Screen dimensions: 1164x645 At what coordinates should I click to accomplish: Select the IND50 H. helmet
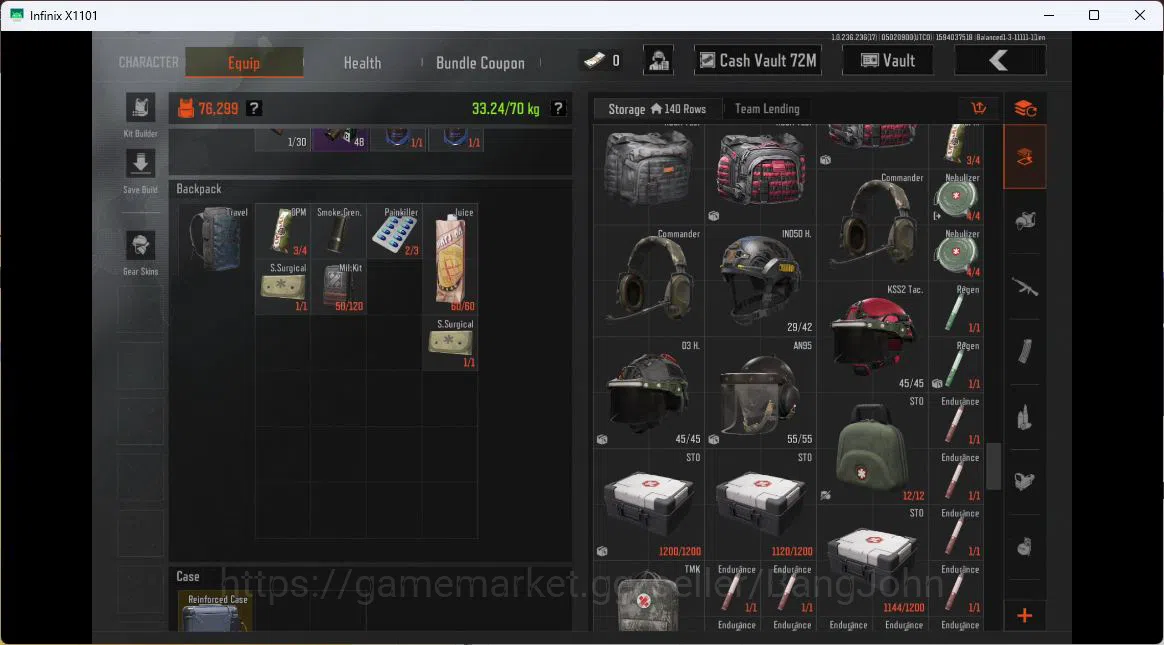(x=760, y=280)
